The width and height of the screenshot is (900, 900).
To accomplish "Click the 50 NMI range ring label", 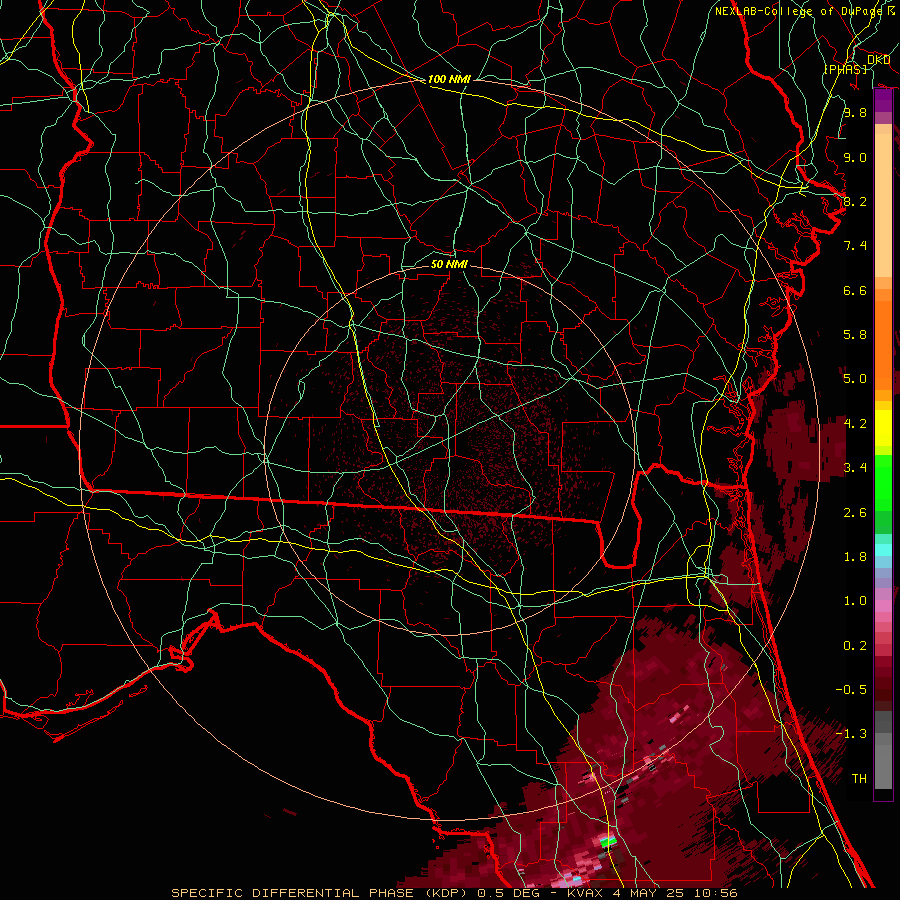I will (x=449, y=264).
